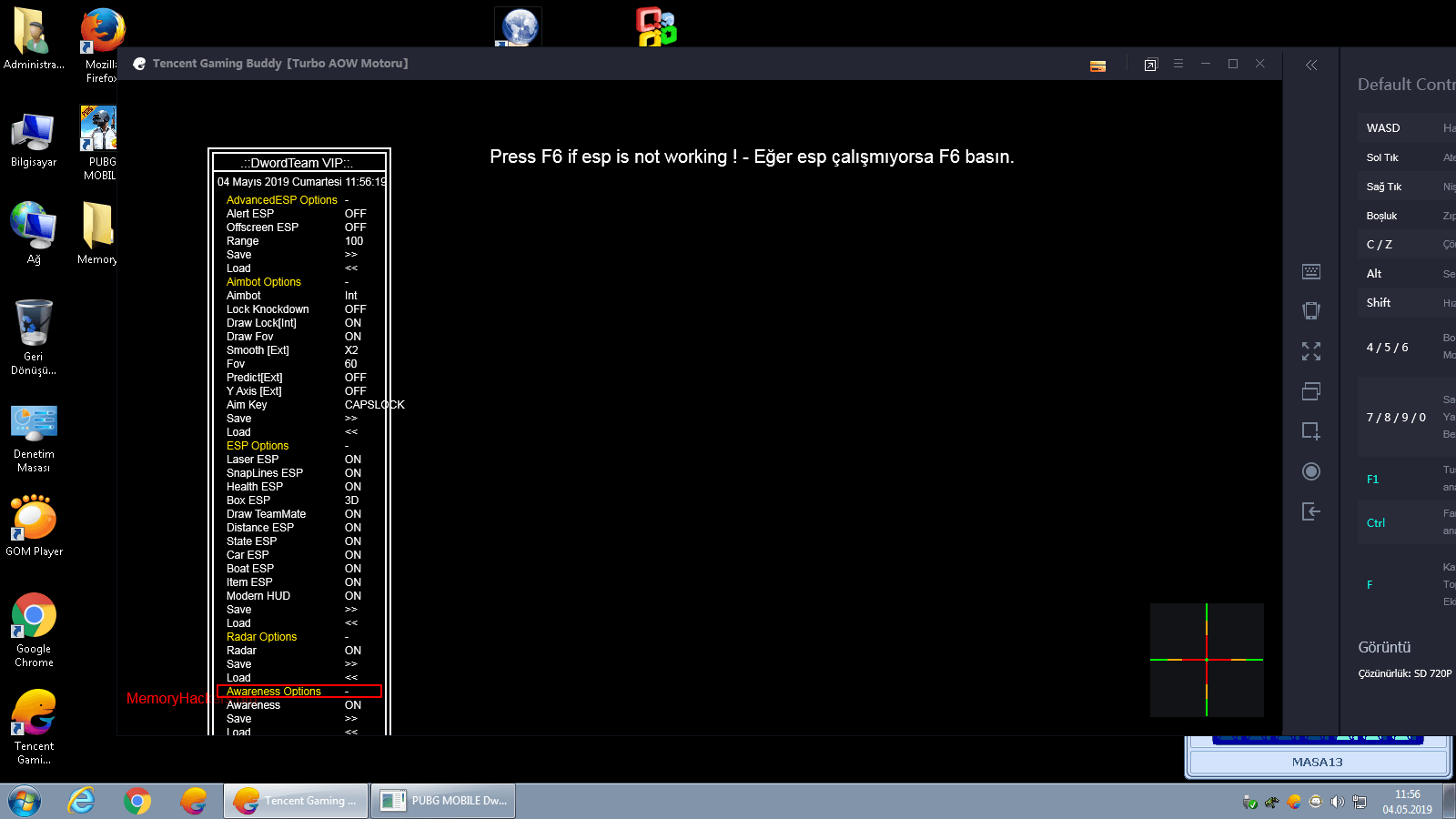This screenshot has width=1456, height=819.
Task: Click the Fov value 60
Action: click(x=350, y=364)
